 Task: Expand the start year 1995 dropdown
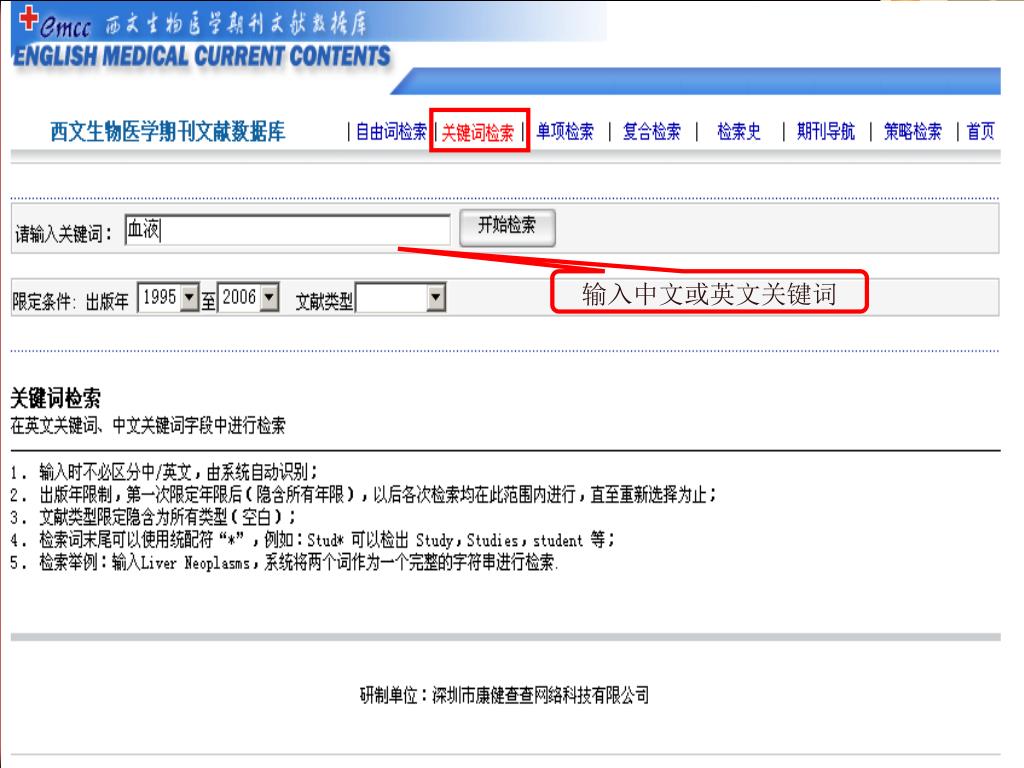click(189, 298)
